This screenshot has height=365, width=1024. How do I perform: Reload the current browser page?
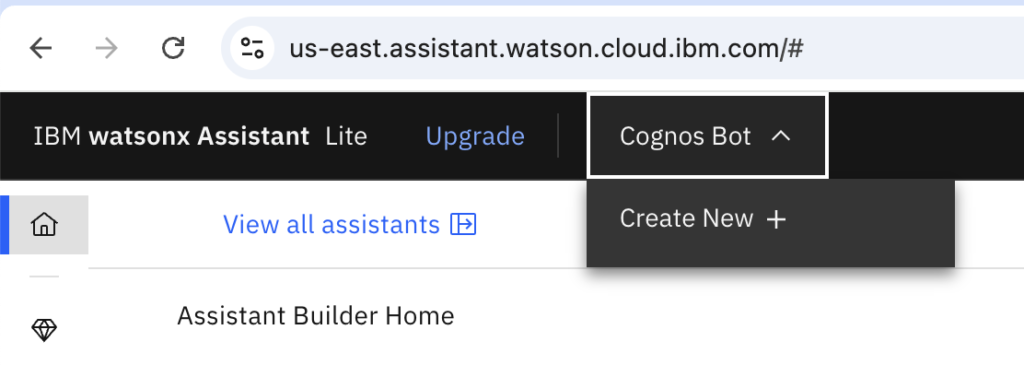click(x=173, y=48)
